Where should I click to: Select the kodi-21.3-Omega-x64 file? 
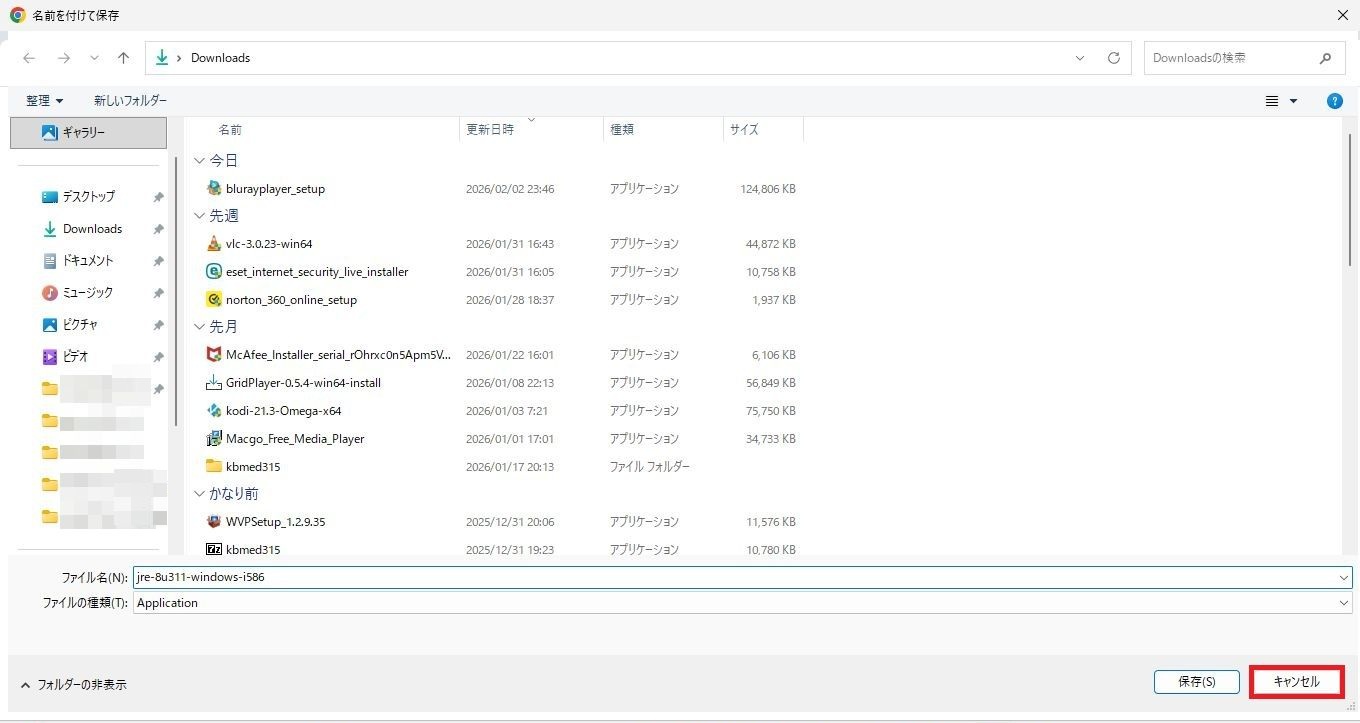pos(283,411)
